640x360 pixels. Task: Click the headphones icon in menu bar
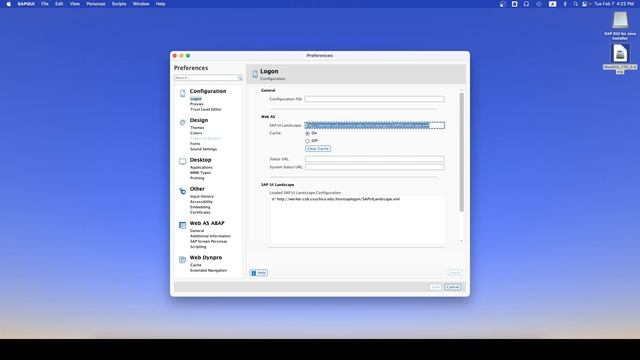(x=527, y=4)
